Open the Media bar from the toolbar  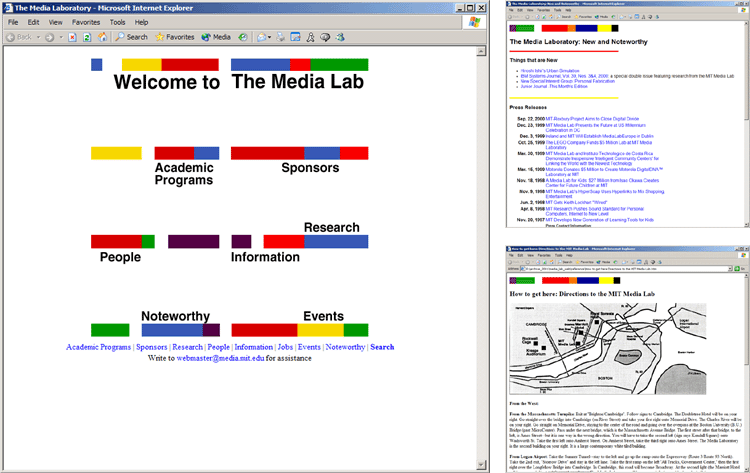(x=216, y=37)
